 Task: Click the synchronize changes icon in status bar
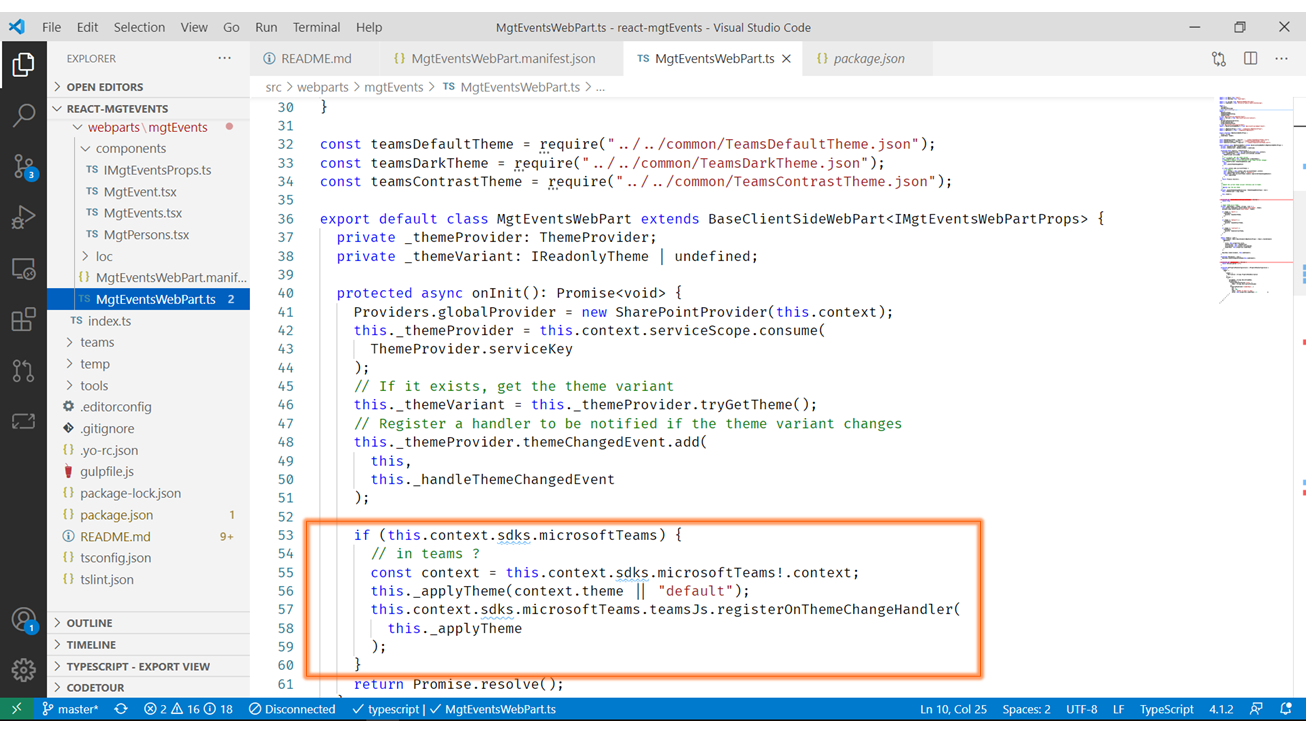coord(121,709)
